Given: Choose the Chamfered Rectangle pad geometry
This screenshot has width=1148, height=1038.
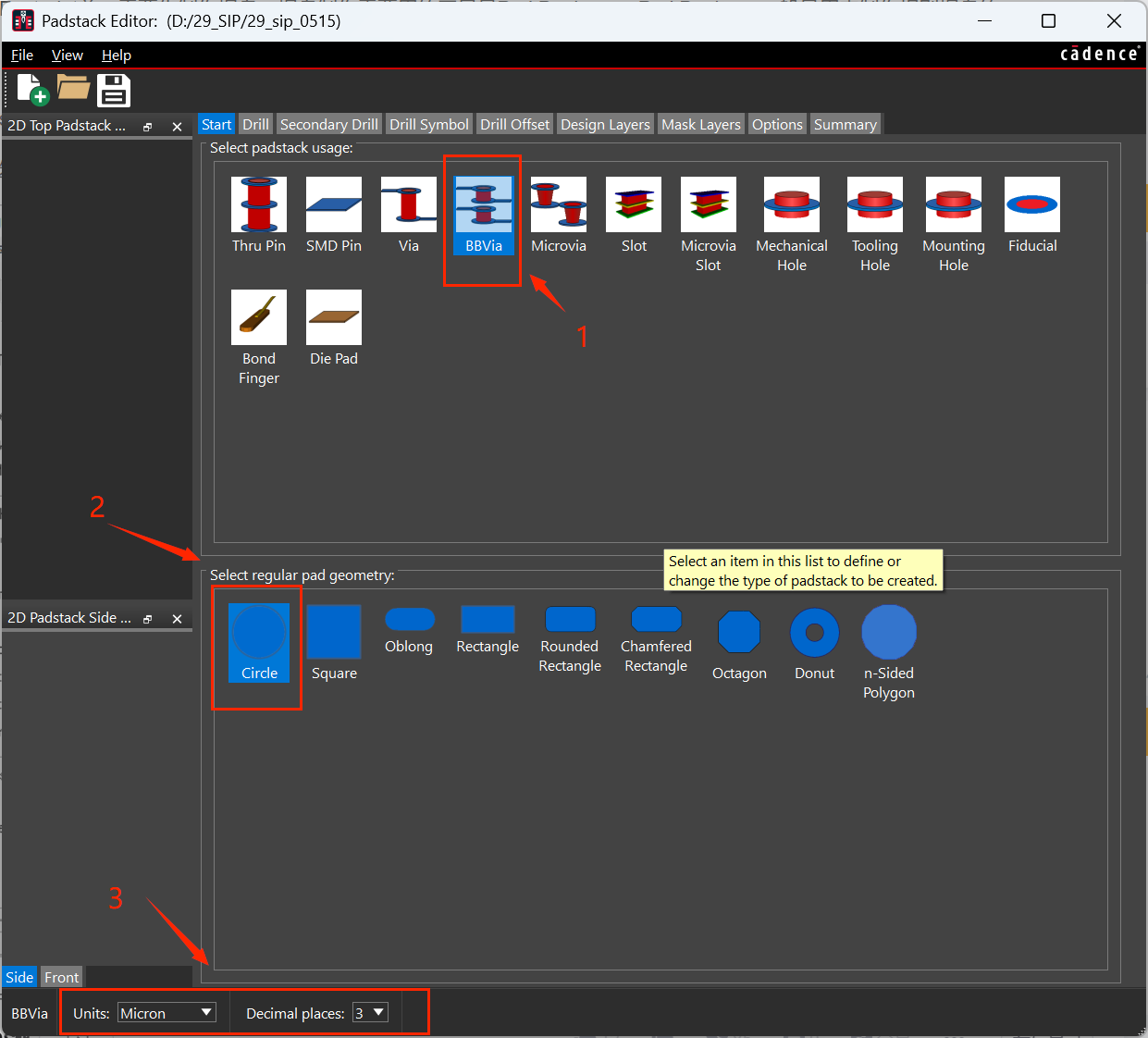Looking at the screenshot, I should click(656, 639).
